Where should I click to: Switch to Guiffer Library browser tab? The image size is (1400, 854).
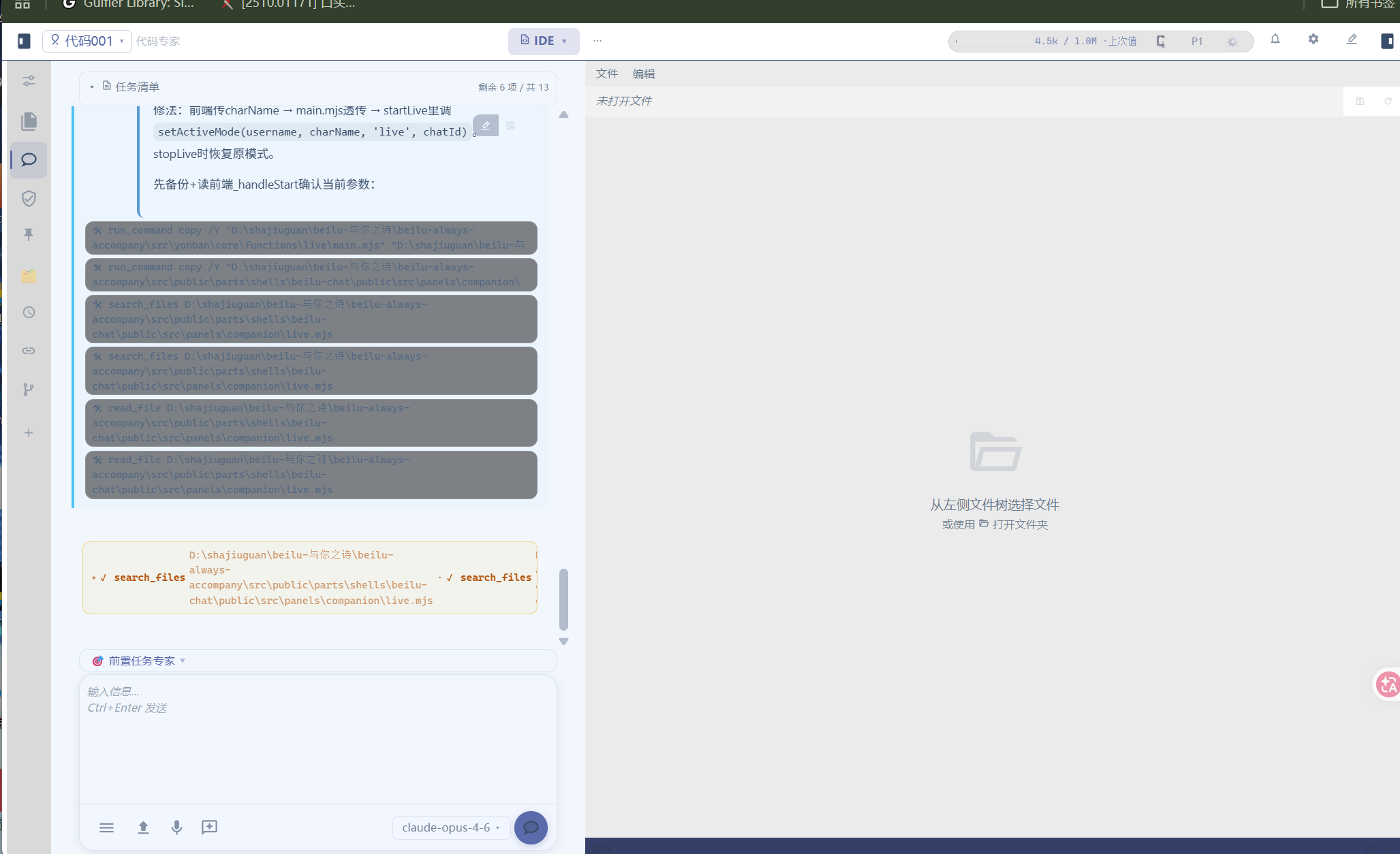[x=129, y=4]
